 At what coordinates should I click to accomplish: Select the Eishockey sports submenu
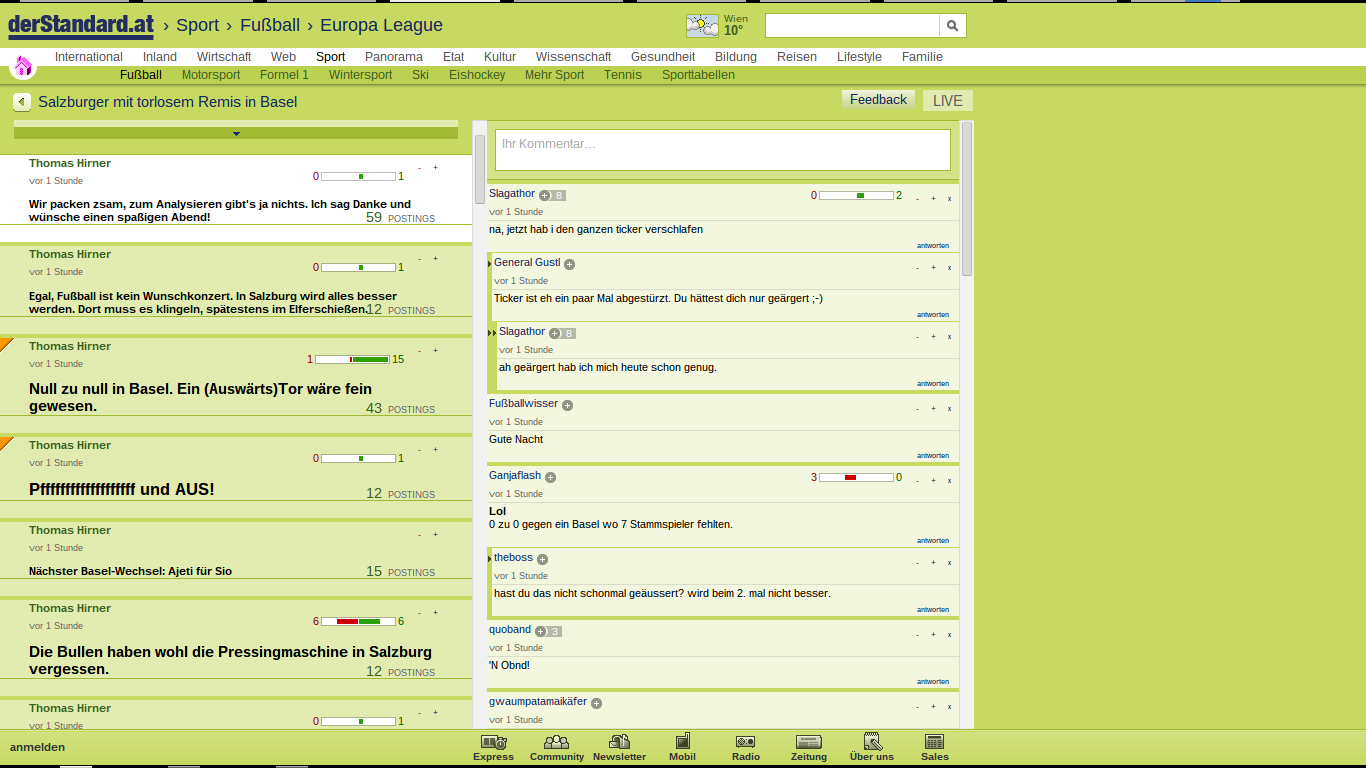click(x=477, y=75)
